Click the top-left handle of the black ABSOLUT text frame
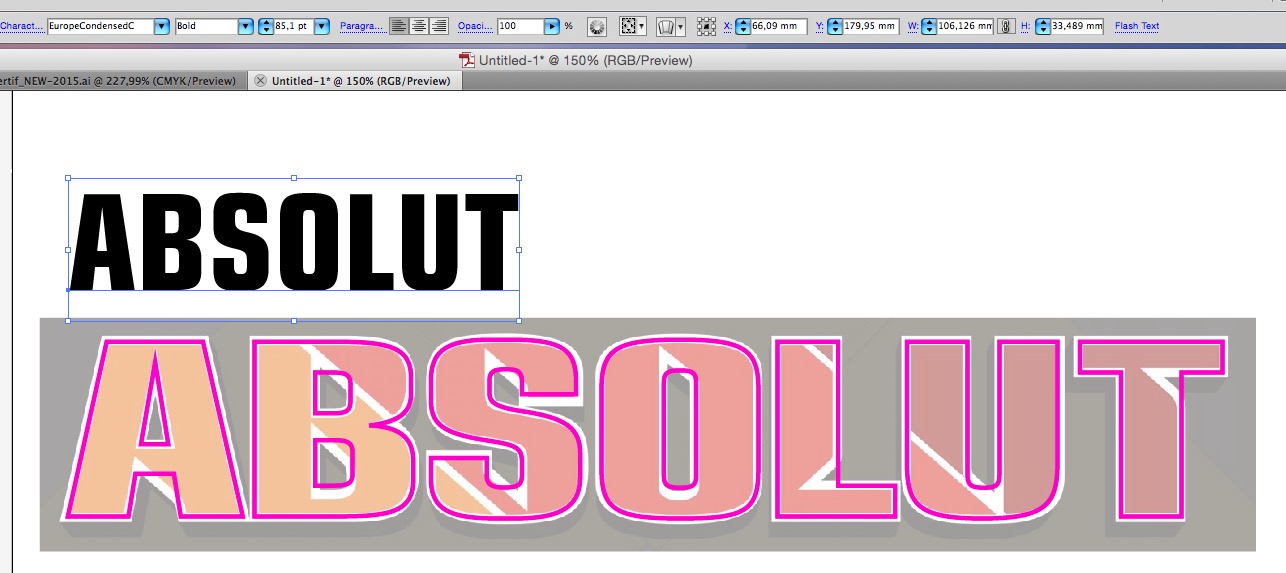The image size is (1286, 573). 68,178
